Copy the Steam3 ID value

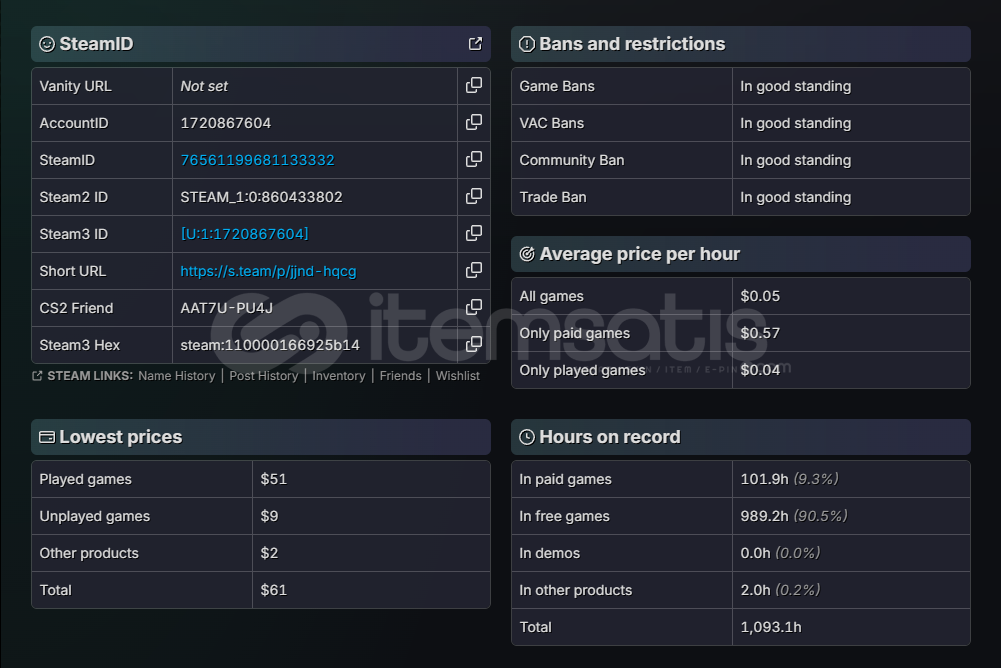pos(474,234)
